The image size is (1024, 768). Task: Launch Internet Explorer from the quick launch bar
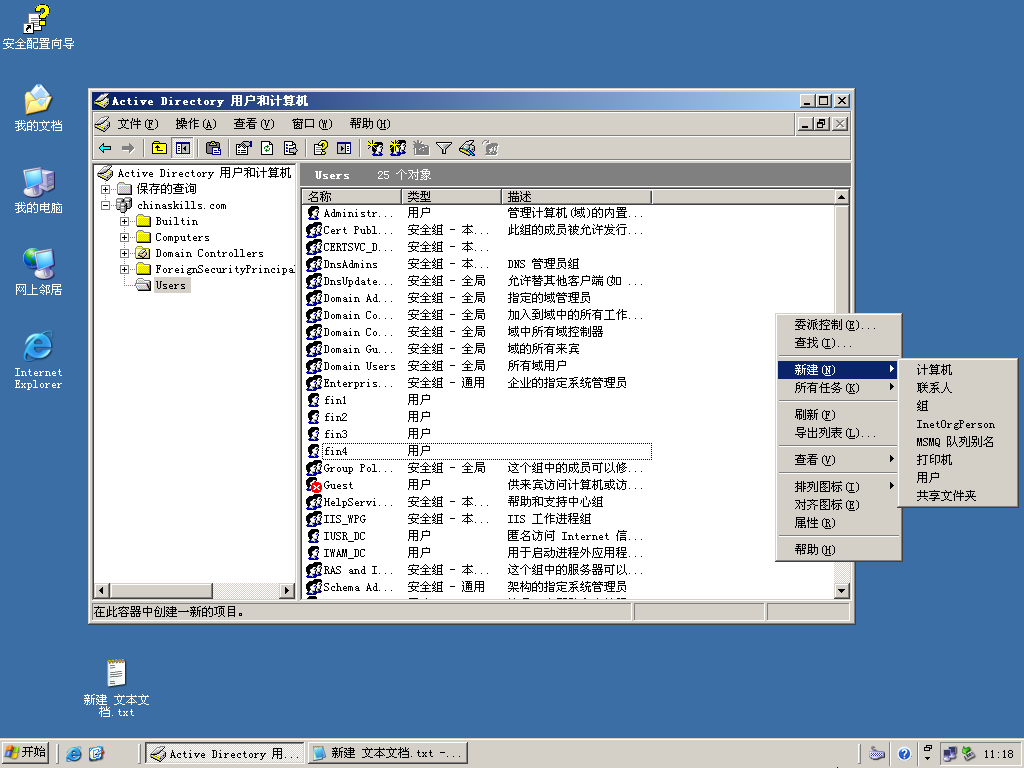click(x=74, y=754)
